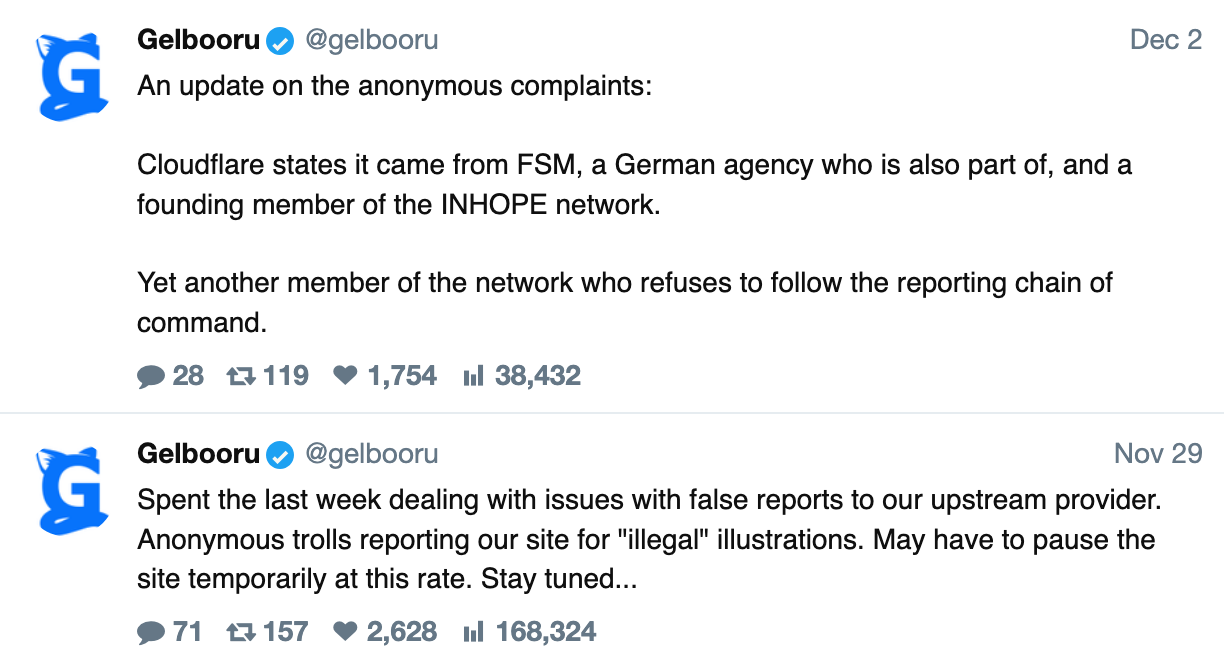The height and width of the screenshot is (666, 1224).
Task: Click the verified badge on the first tweet
Action: 281,41
